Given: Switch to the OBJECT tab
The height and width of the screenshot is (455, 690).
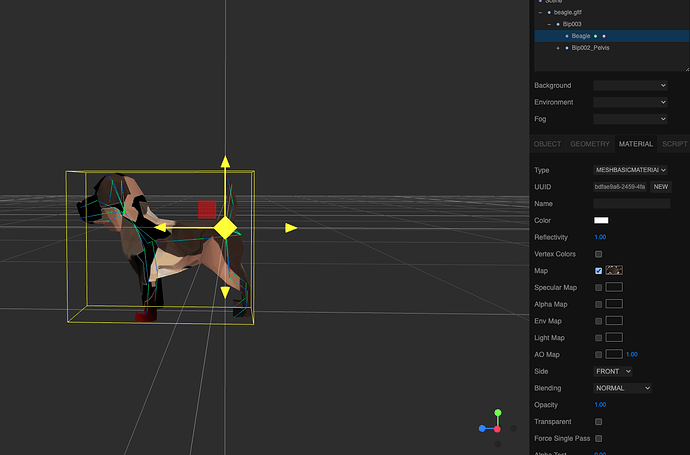Looking at the screenshot, I should pyautogui.click(x=547, y=144).
